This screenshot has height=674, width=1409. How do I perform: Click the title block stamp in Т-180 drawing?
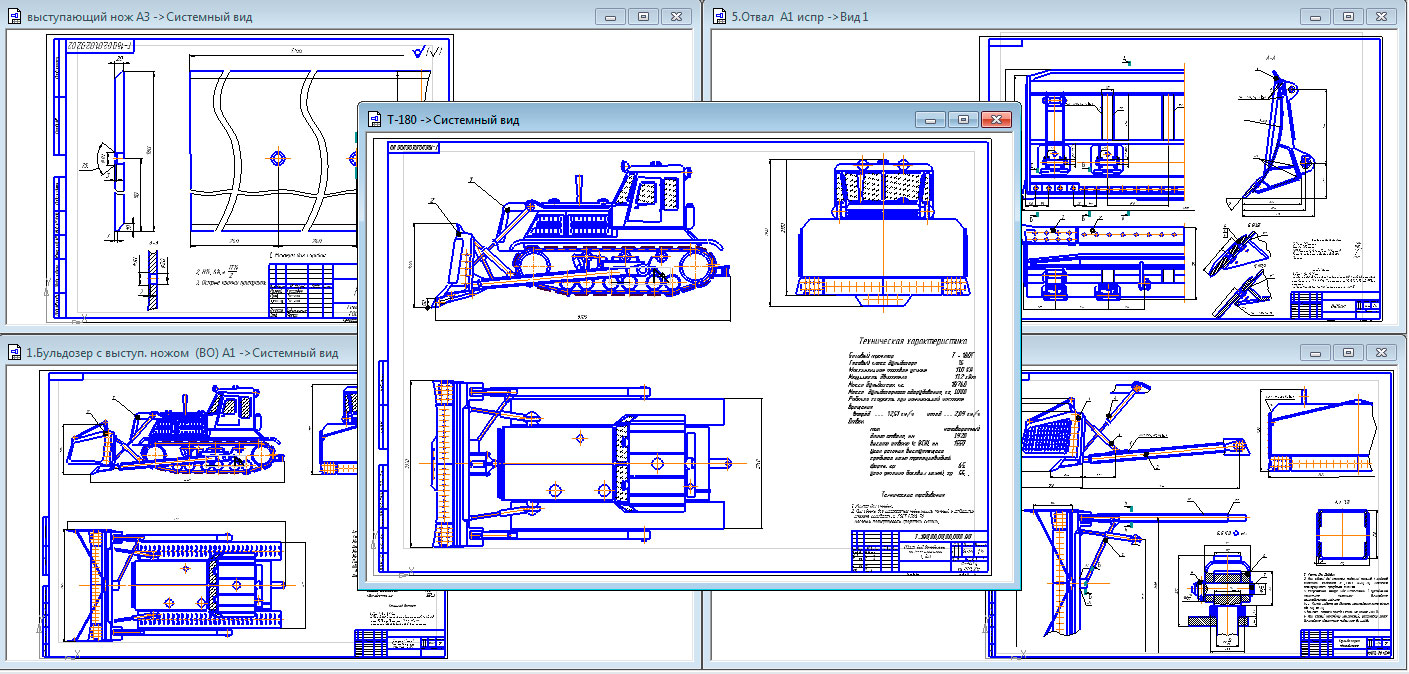tap(918, 551)
